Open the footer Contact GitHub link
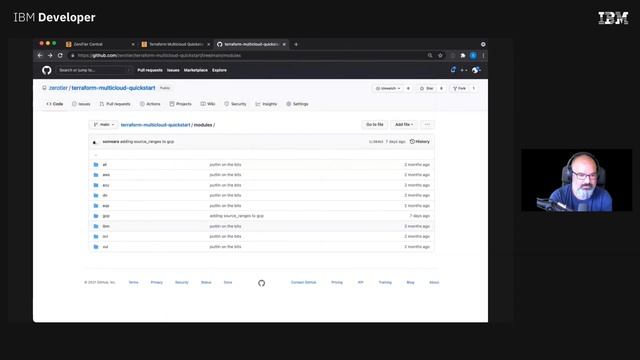This screenshot has height=360, width=640. click(x=303, y=282)
